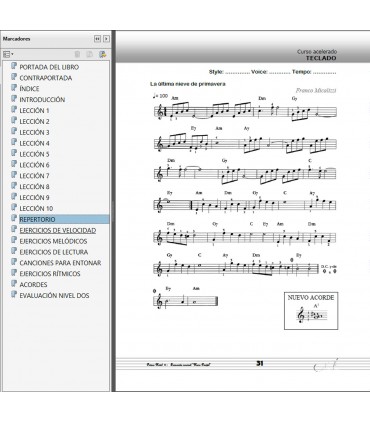370x423 pixels.
Task: Open the EJERCICIOS DE VELOCIDAD bookmark
Action: click(x=58, y=230)
